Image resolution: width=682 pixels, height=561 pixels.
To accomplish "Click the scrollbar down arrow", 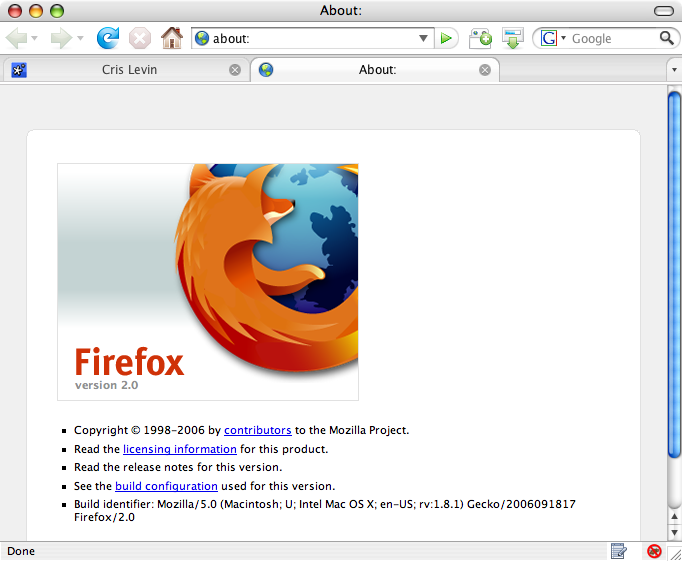I will pos(674,532).
